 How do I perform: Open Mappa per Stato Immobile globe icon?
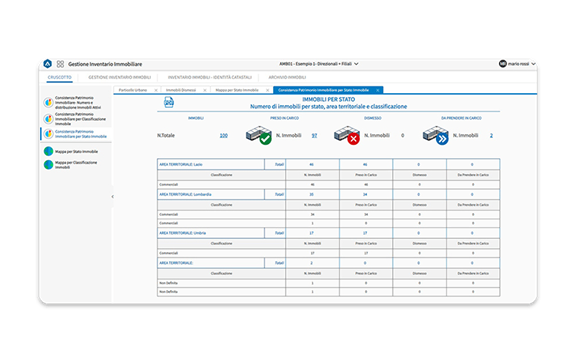[x=48, y=151]
